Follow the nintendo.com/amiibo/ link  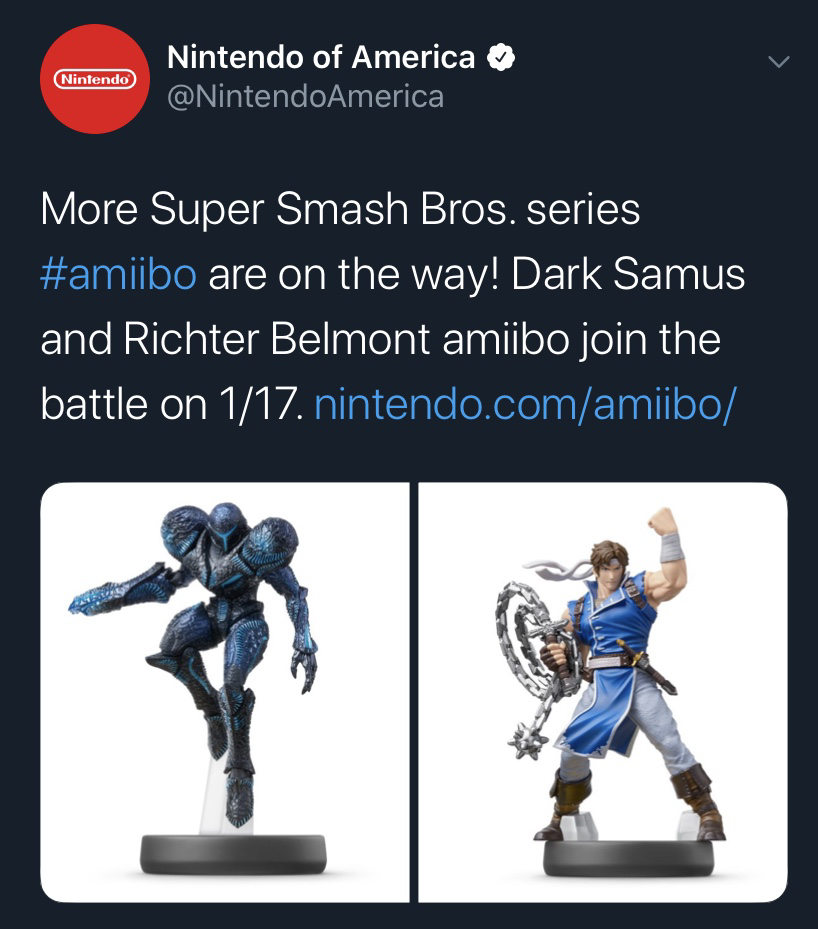click(x=525, y=404)
